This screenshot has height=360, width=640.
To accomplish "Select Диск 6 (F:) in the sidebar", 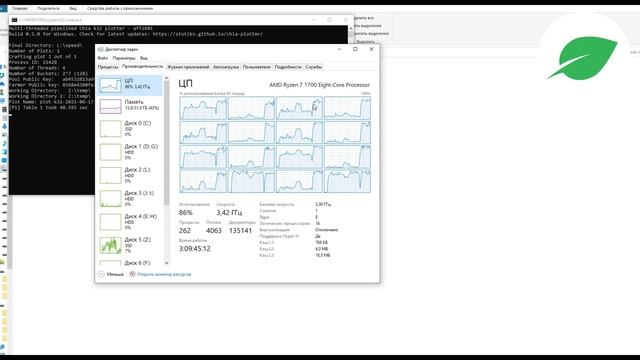I will point(129,262).
